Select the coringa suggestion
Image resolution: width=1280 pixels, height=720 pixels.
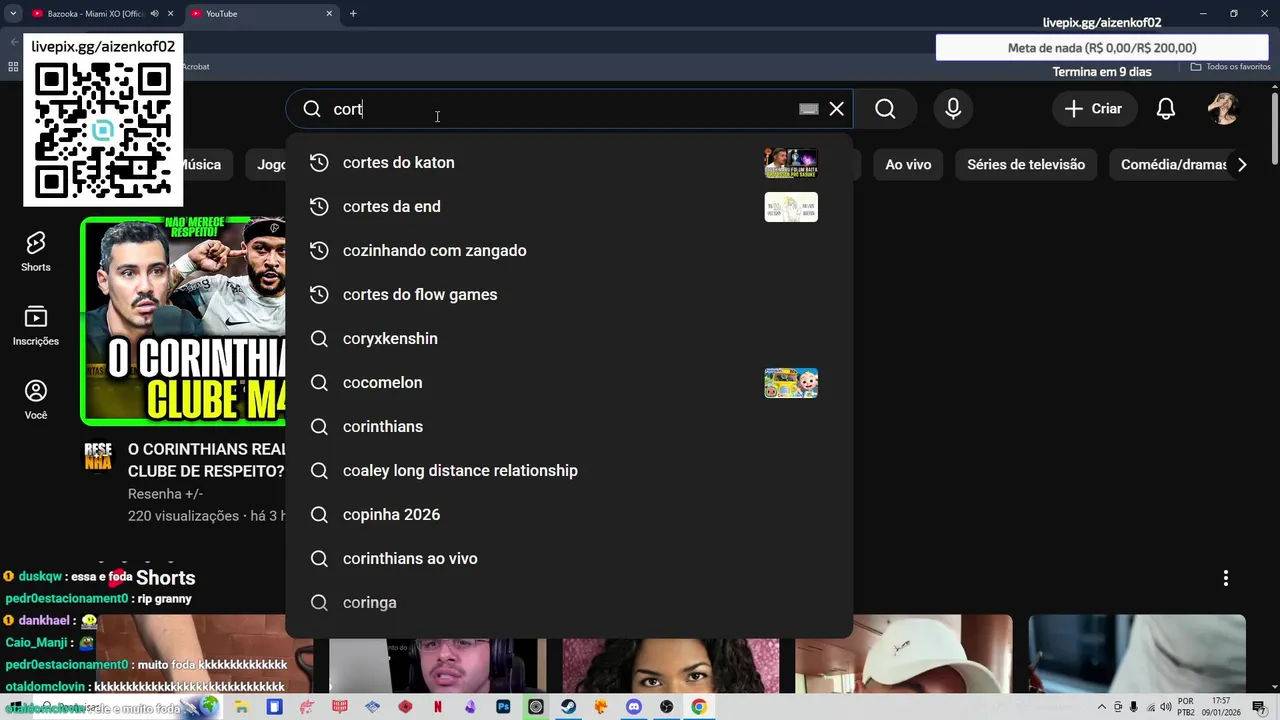click(569, 603)
